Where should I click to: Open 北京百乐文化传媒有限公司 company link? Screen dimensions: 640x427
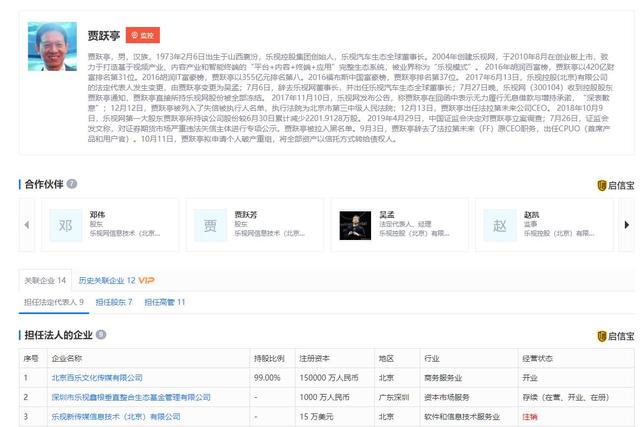(97, 378)
